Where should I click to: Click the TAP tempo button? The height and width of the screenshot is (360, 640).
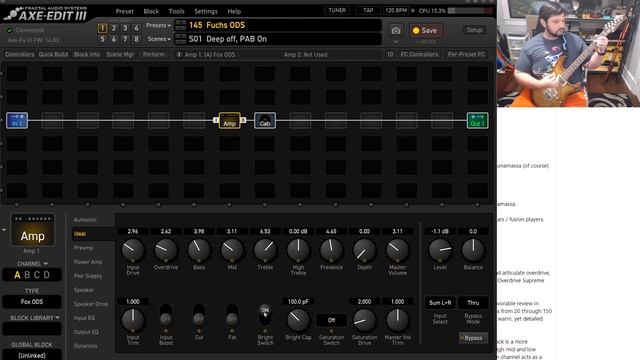[368, 11]
